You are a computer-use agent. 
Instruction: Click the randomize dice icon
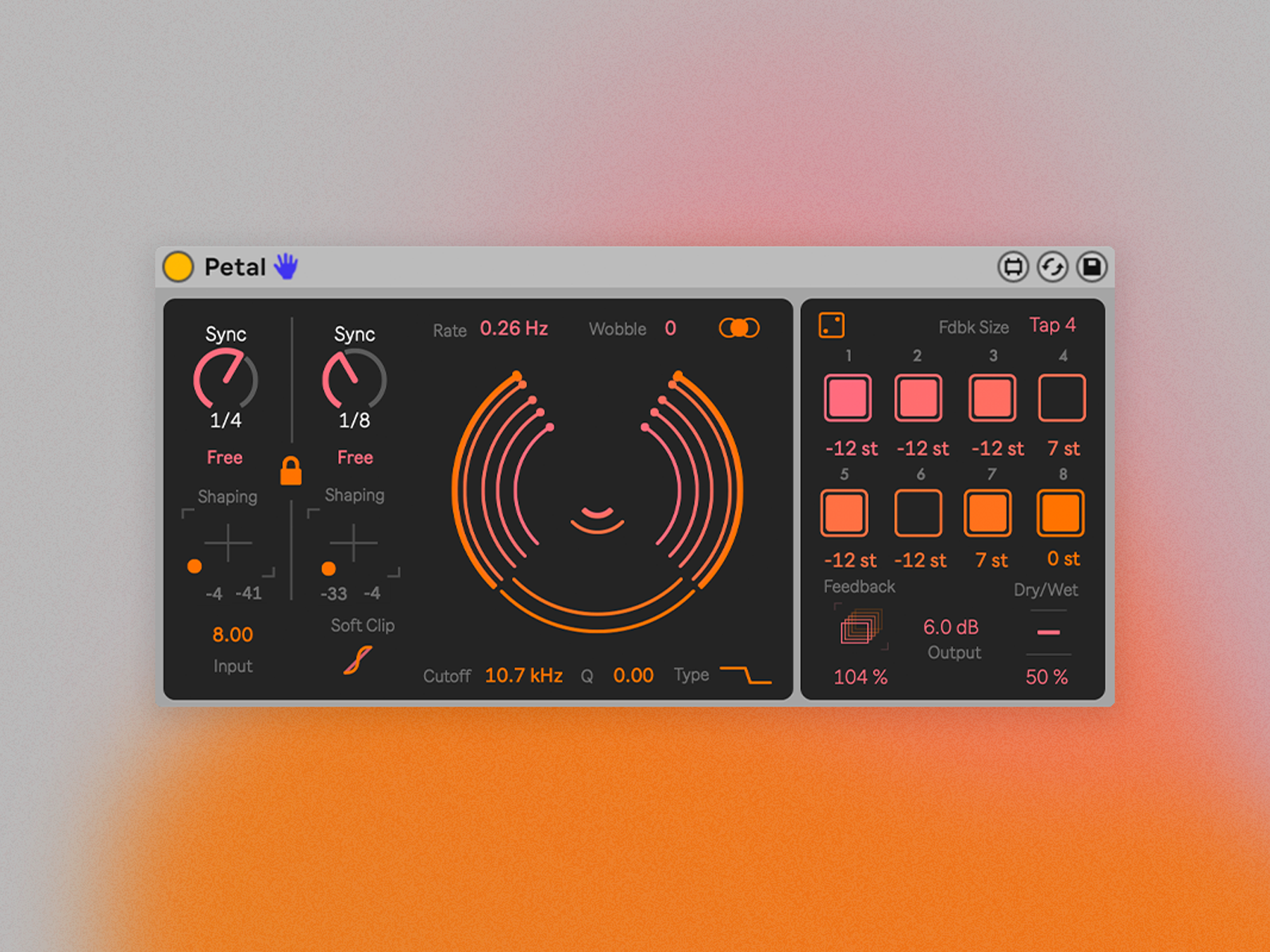[x=831, y=325]
